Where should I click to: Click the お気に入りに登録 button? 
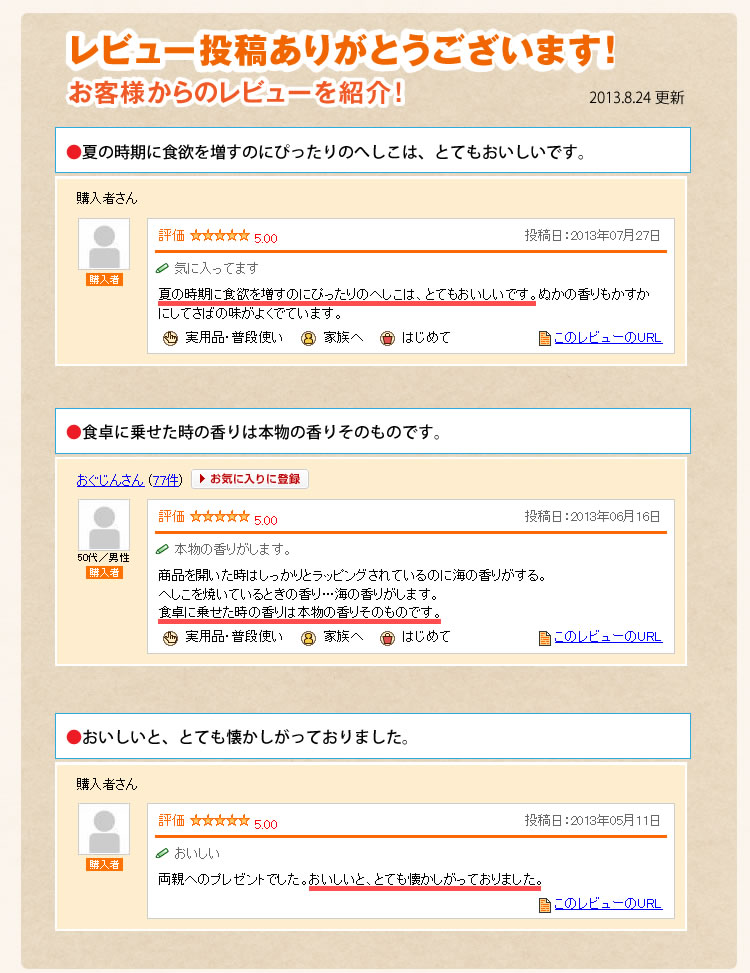[x=250, y=479]
